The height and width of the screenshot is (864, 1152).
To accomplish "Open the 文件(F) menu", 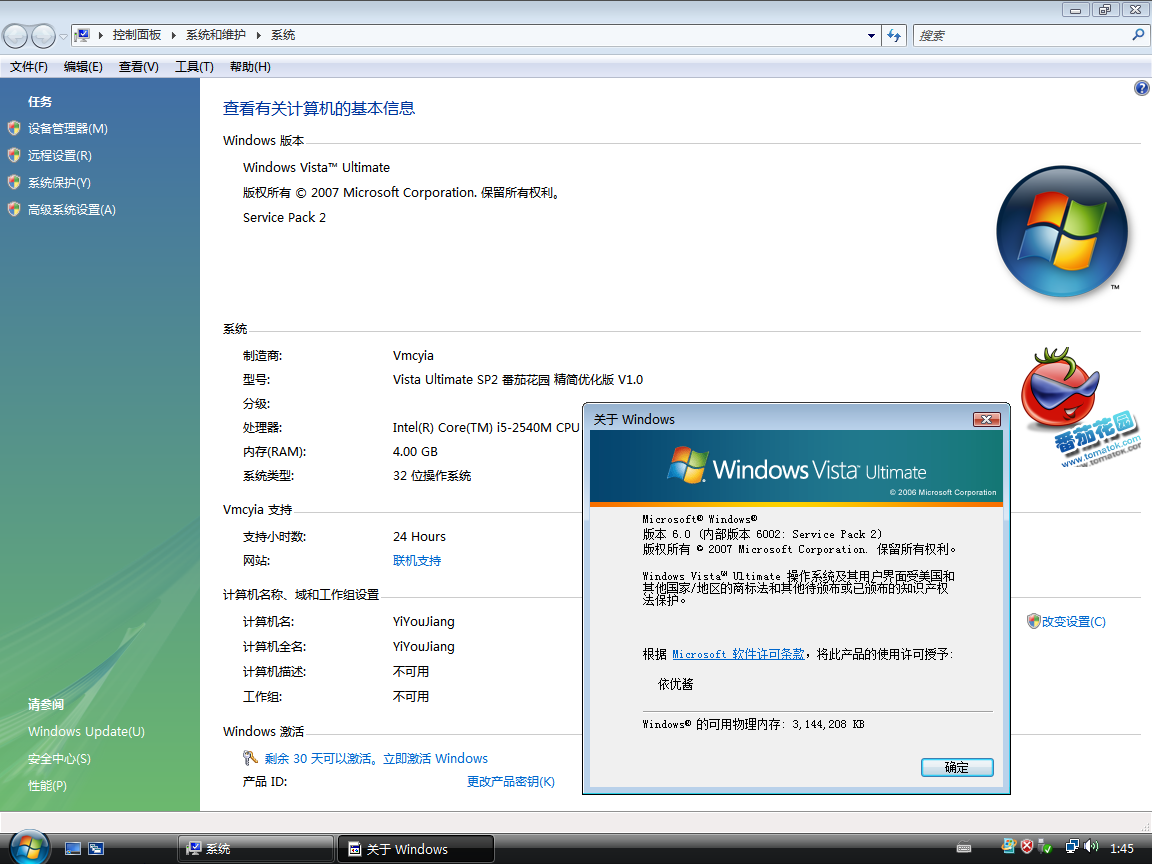I will click(29, 67).
